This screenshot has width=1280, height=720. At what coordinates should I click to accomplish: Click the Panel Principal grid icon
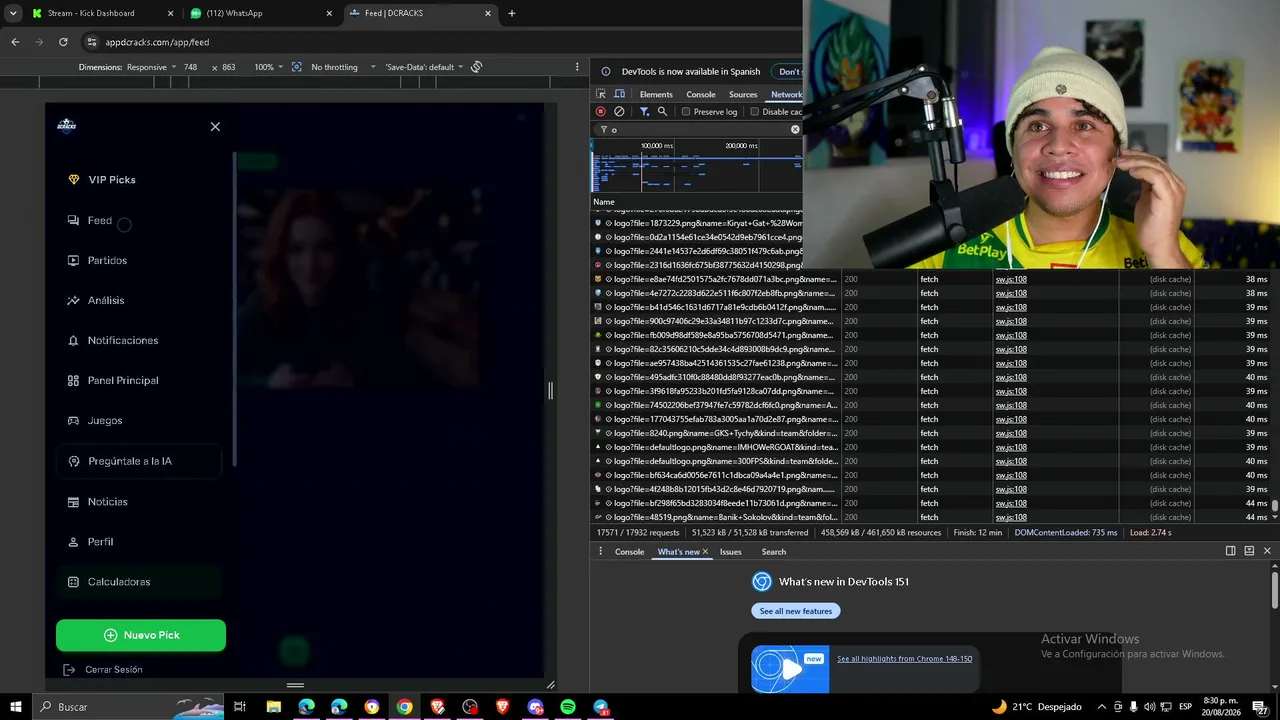tap(73, 381)
